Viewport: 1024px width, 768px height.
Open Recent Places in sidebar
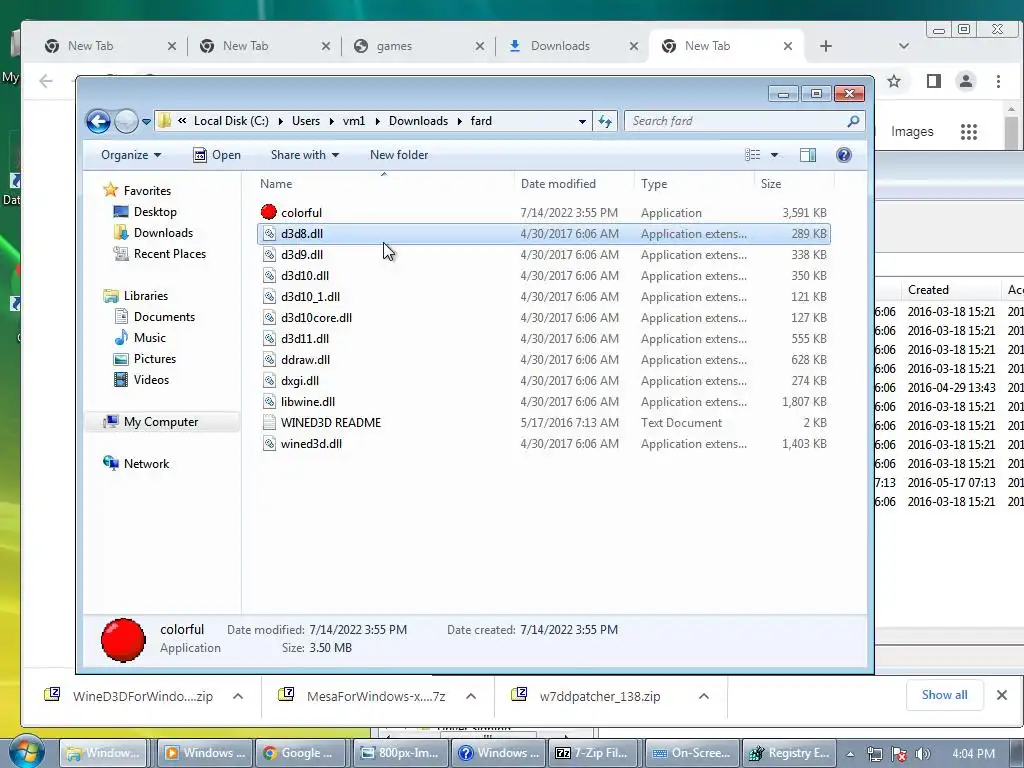point(170,253)
